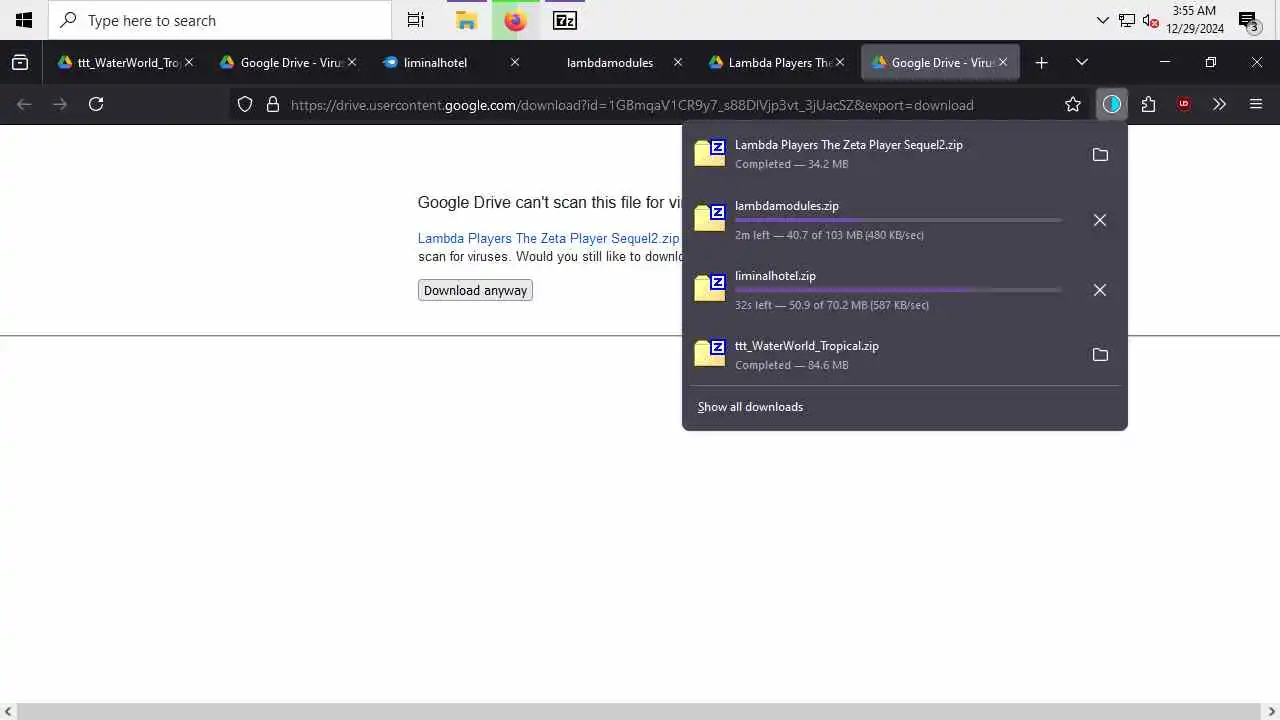The height and width of the screenshot is (720, 1280).
Task: Open the taskbar clock showing 3:55 AM
Action: click(1195, 20)
